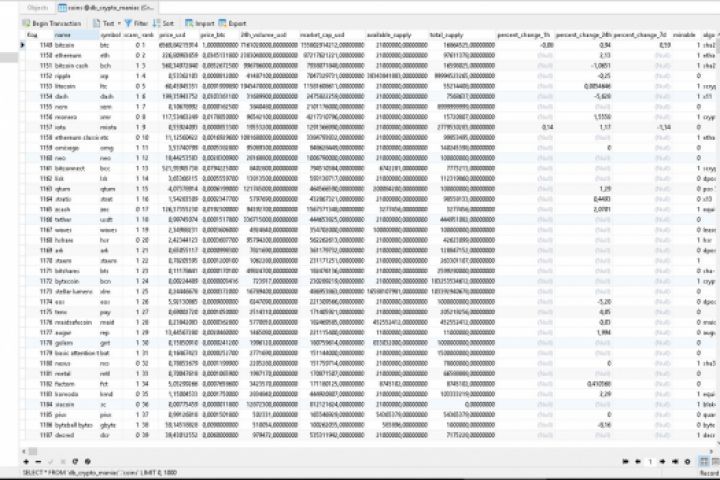720x480 pixels.
Task: Select the percent_change_1h column header
Action: (525, 35)
